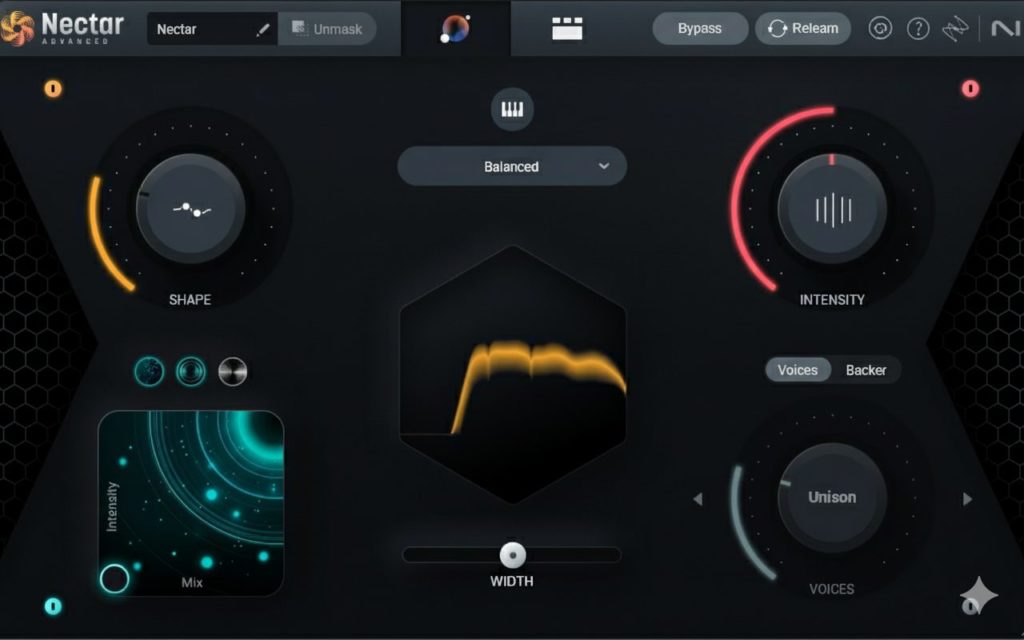Open the piano keyboard icon above Balanced
The image size is (1024, 640).
(512, 109)
